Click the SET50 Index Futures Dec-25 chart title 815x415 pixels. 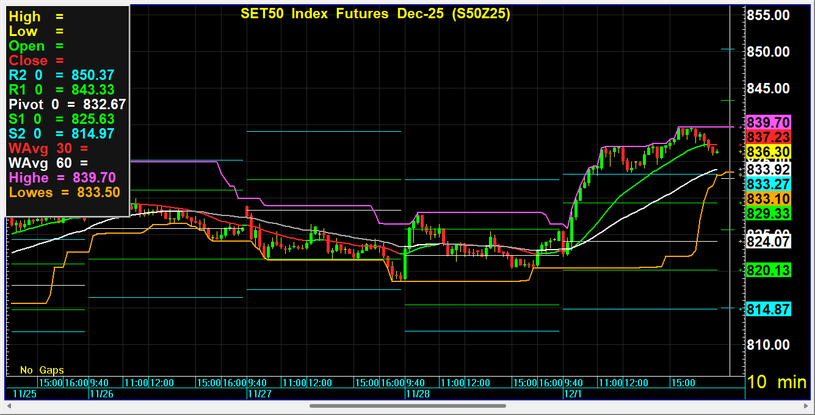(372, 15)
